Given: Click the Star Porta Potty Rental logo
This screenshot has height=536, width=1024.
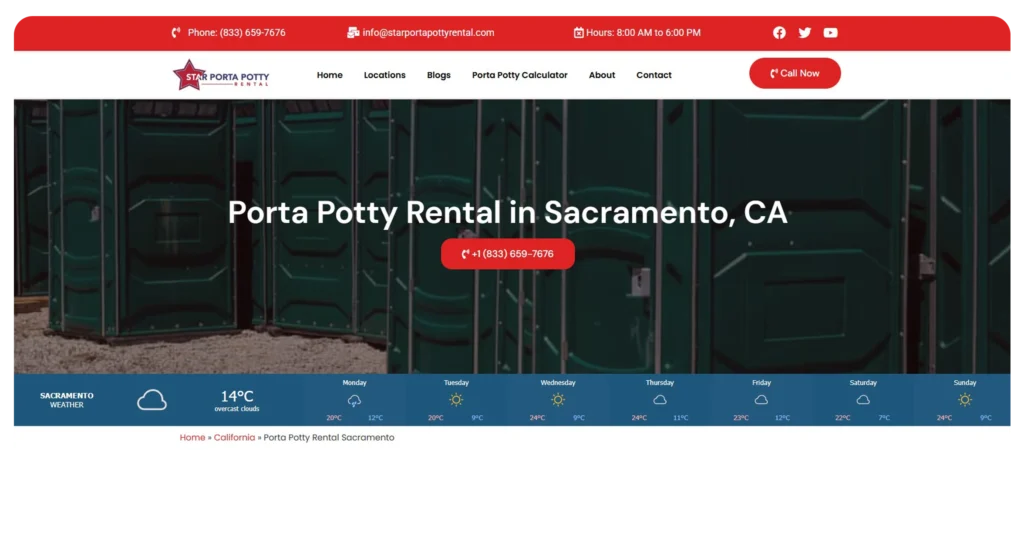Looking at the screenshot, I should point(220,75).
